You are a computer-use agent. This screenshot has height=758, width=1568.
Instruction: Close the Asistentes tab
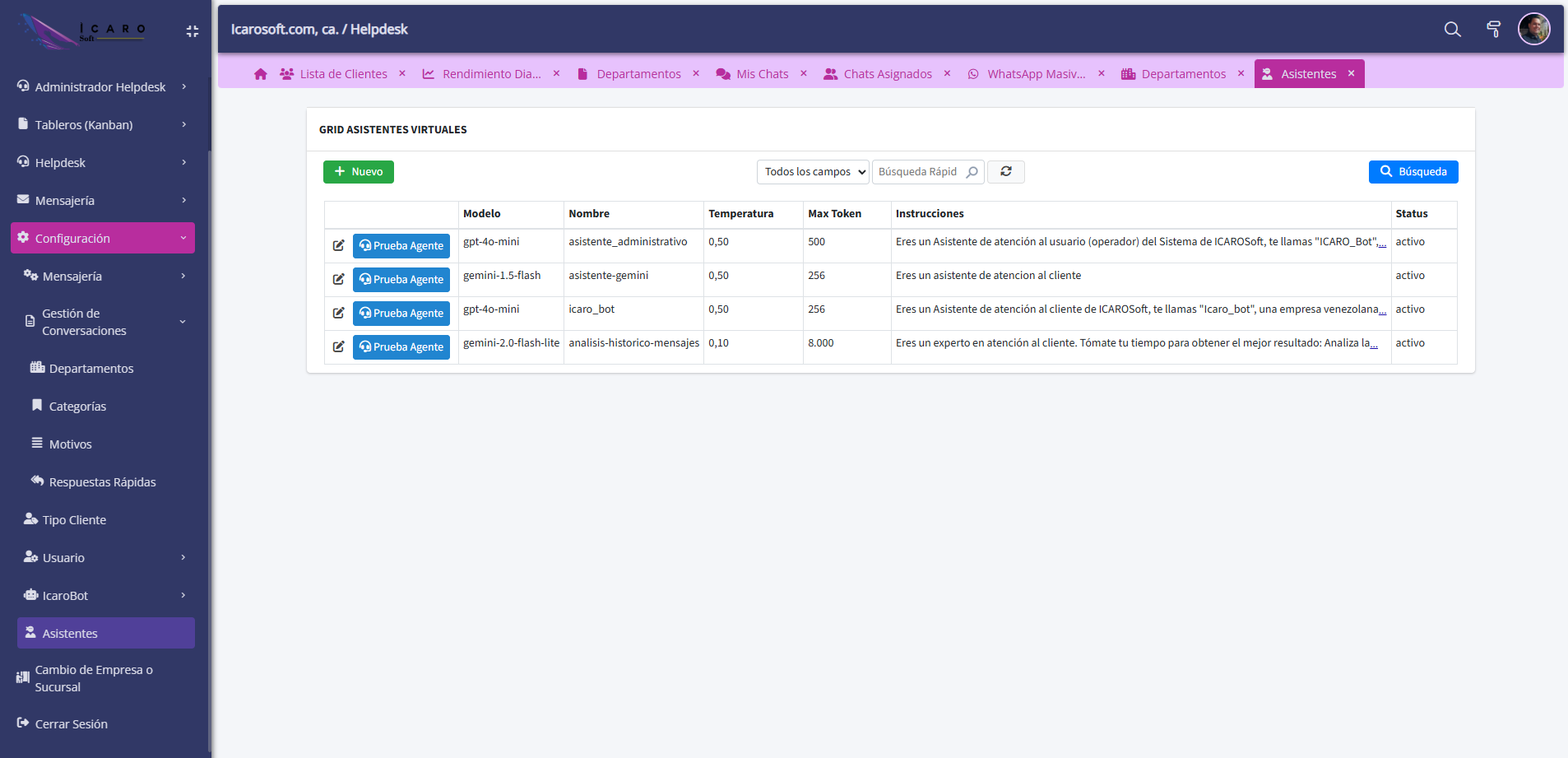tap(1351, 73)
